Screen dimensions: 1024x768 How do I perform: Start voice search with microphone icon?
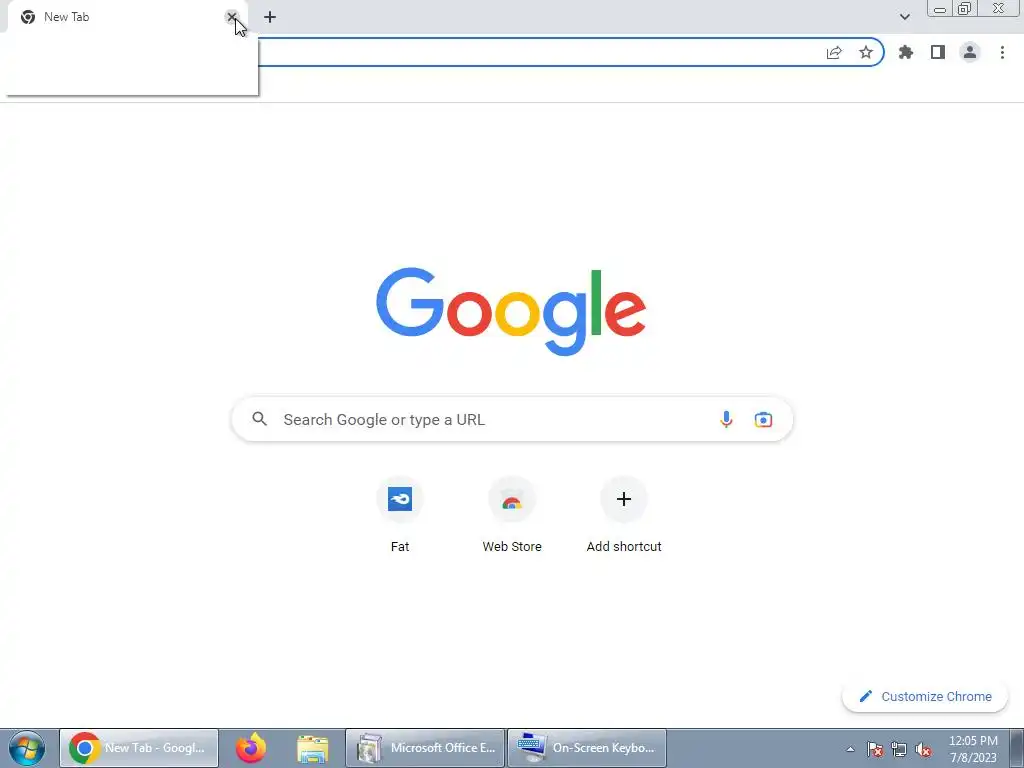click(726, 419)
